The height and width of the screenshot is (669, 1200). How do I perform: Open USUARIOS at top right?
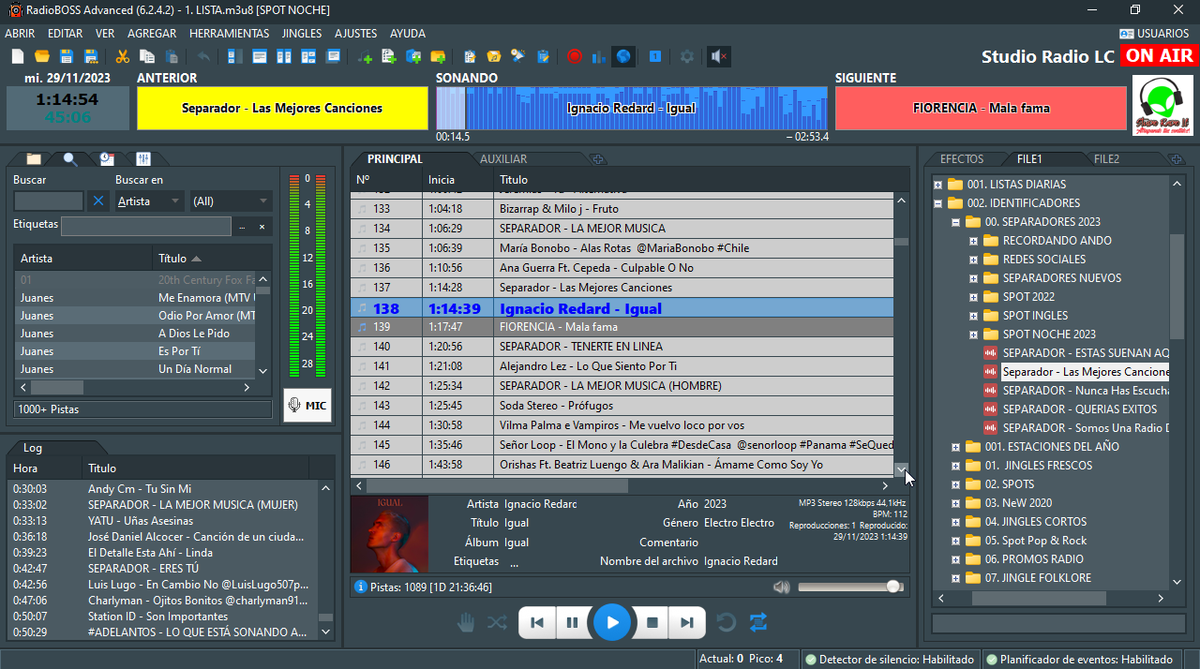[1154, 33]
